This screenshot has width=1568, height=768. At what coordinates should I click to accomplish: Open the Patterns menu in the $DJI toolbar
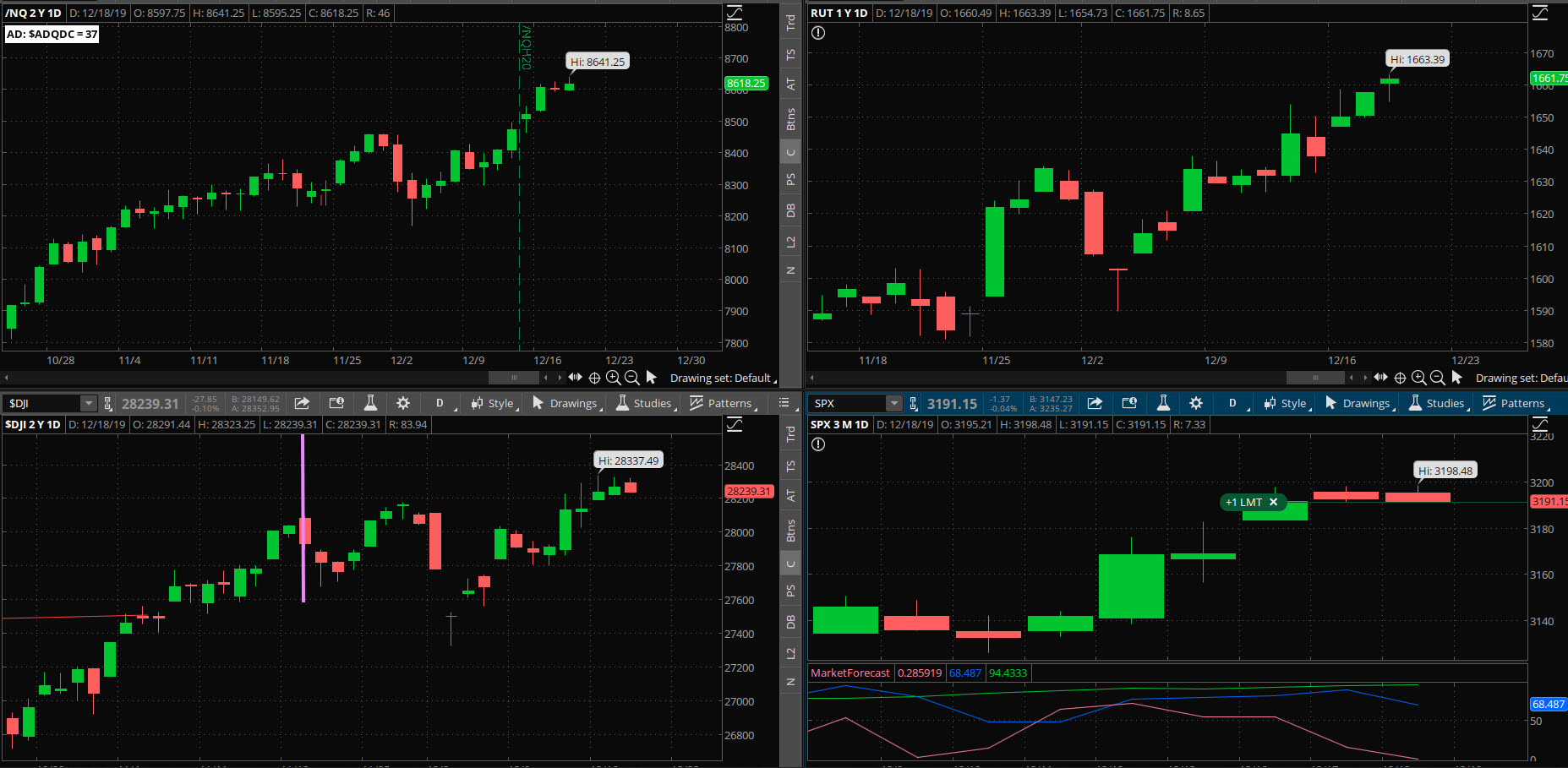[x=723, y=403]
